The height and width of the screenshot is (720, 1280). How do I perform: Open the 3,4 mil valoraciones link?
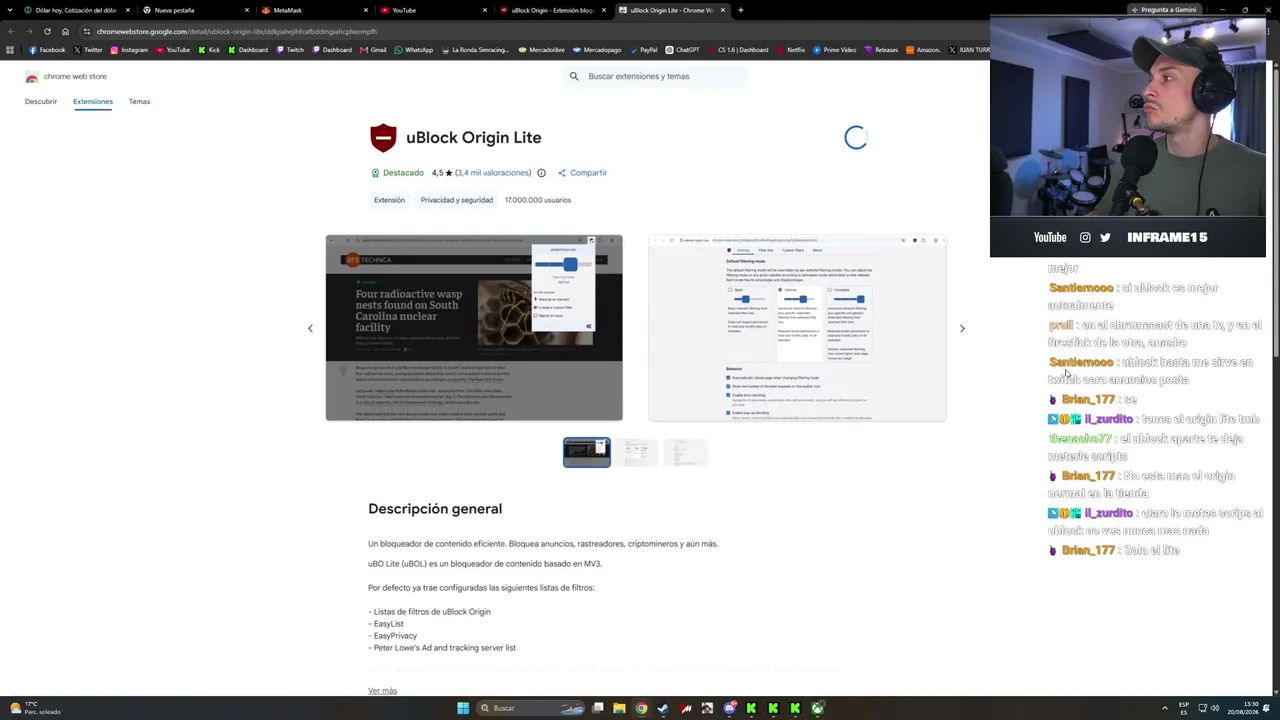pos(494,173)
